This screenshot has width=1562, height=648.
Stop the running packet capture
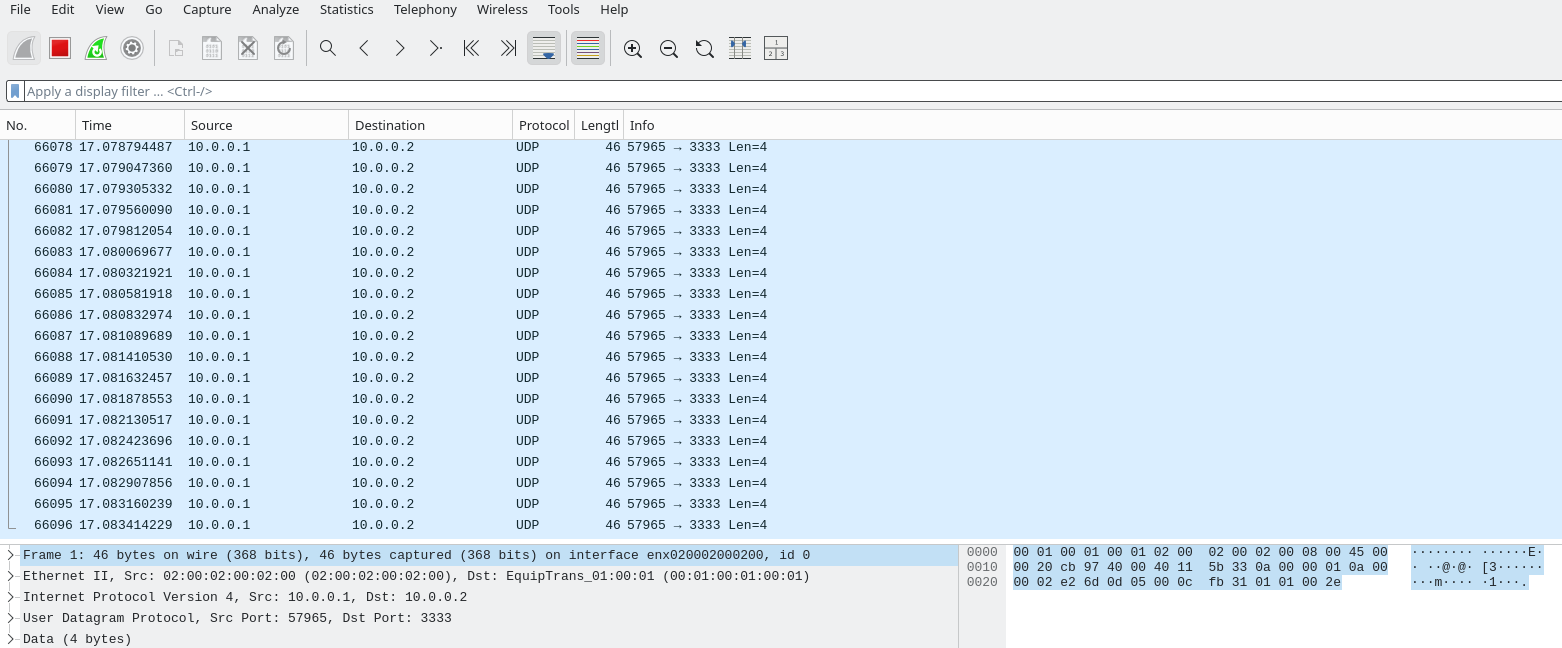(x=60, y=48)
